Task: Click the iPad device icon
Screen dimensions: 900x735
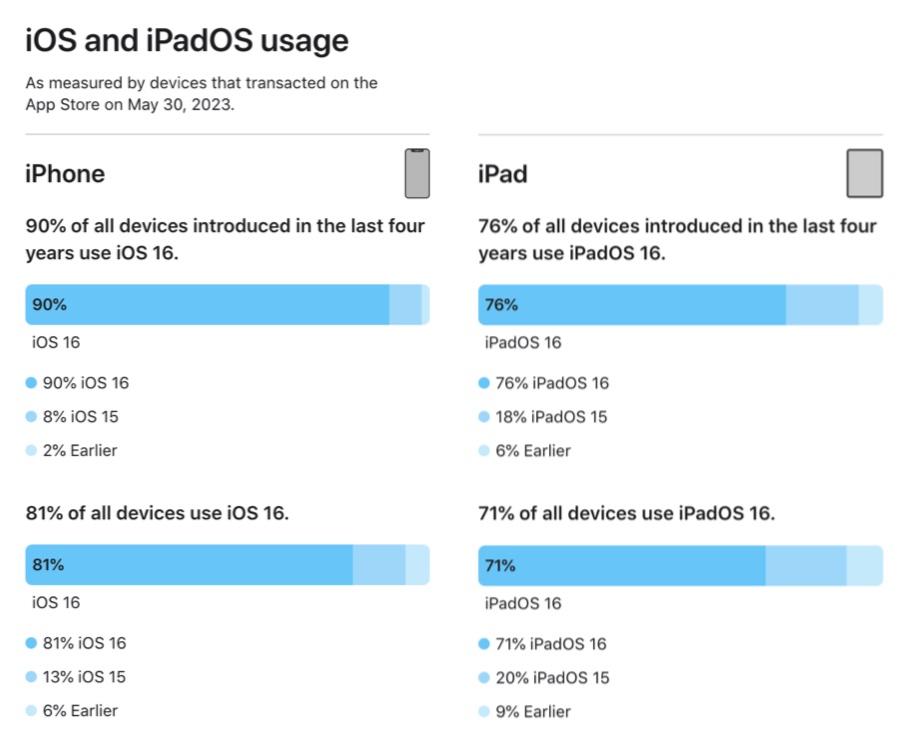Action: pyautogui.click(x=865, y=174)
